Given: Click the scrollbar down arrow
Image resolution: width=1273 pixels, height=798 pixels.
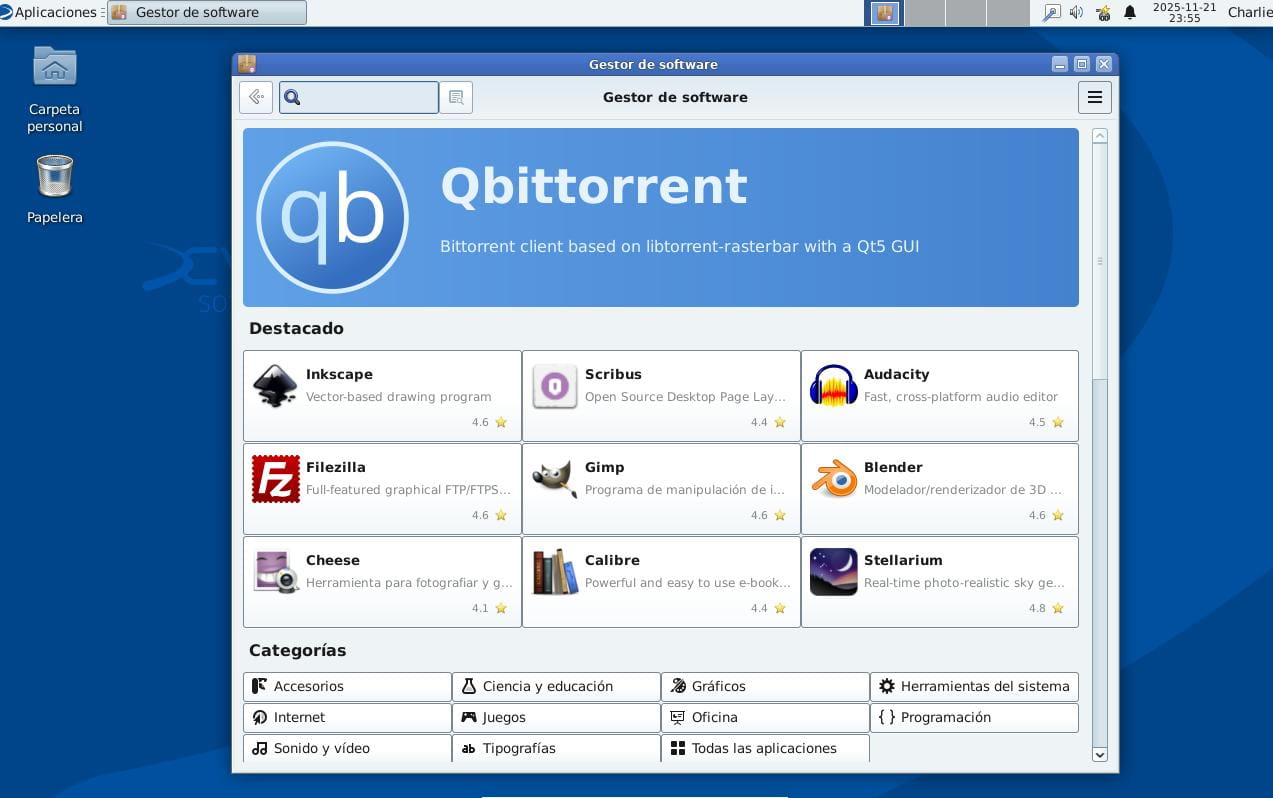Looking at the screenshot, I should [x=1100, y=755].
